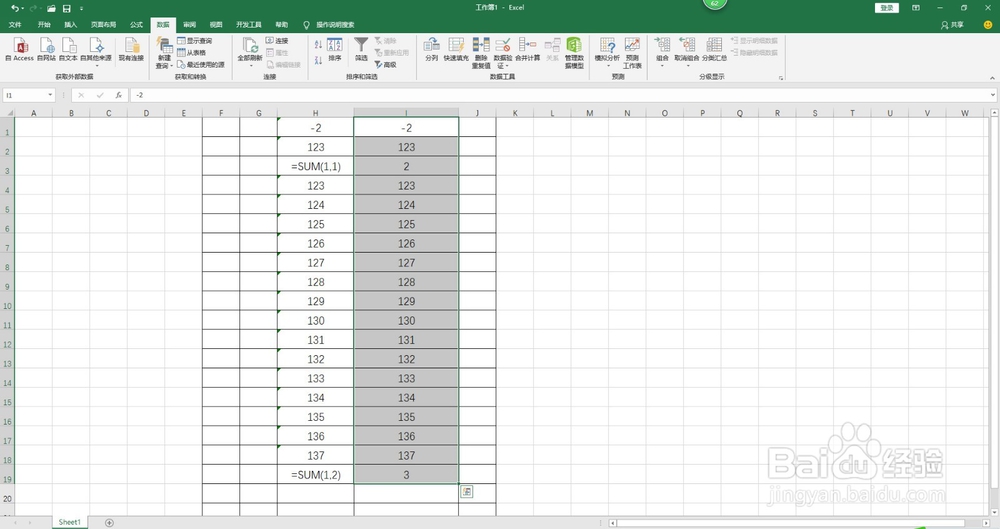Click the From Web (自网站) icon
Viewport: 1000px width, 529px height.
click(x=47, y=49)
